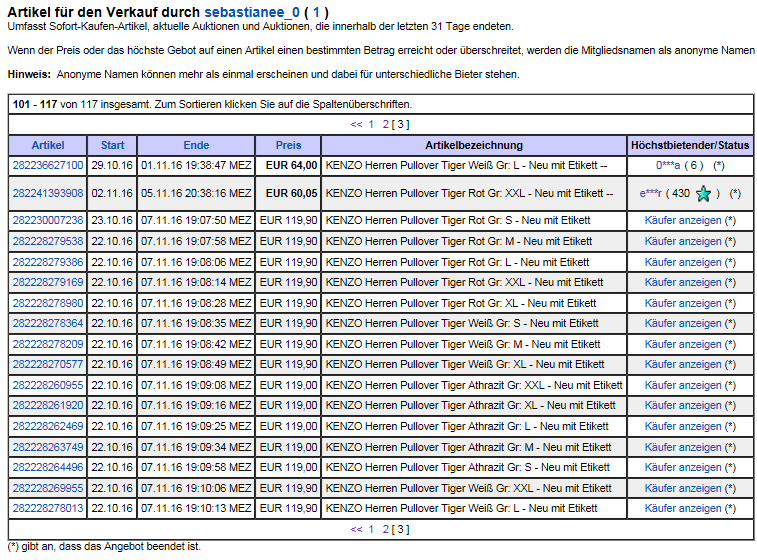Show buyer for Weiß Gr: XXL pullover
This screenshot has height=560, width=757.
point(683,489)
